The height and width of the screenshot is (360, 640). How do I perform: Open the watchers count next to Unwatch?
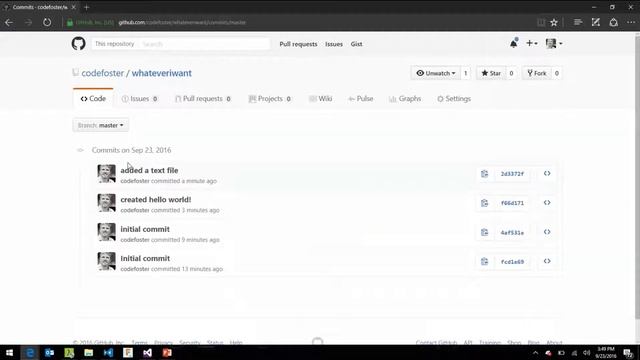[465, 73]
